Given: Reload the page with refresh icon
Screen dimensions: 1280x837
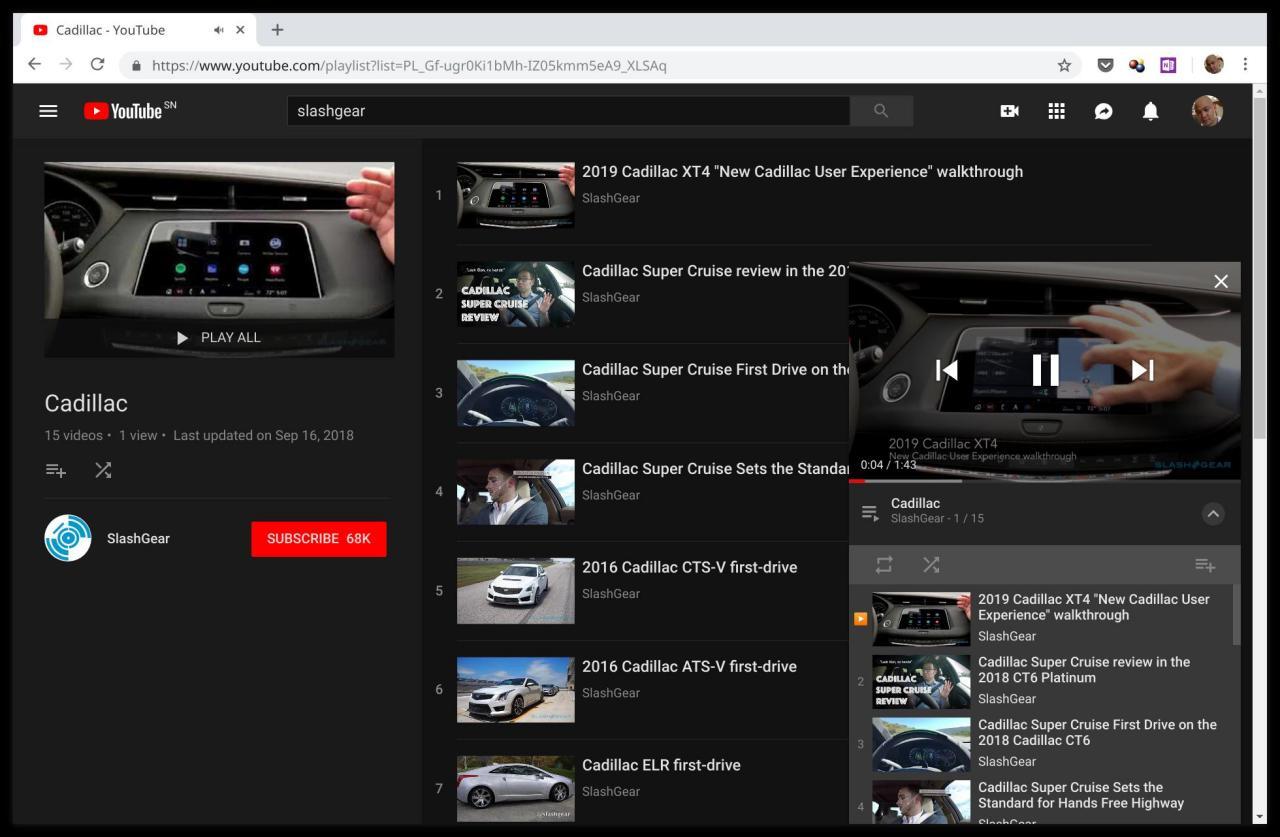Looking at the screenshot, I should pos(97,64).
